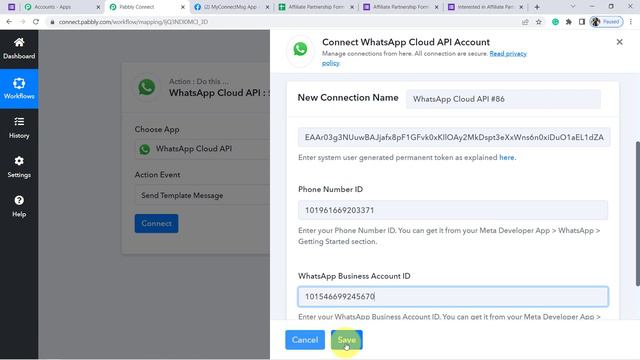Click the WhatsApp icon on action step

[147, 87]
